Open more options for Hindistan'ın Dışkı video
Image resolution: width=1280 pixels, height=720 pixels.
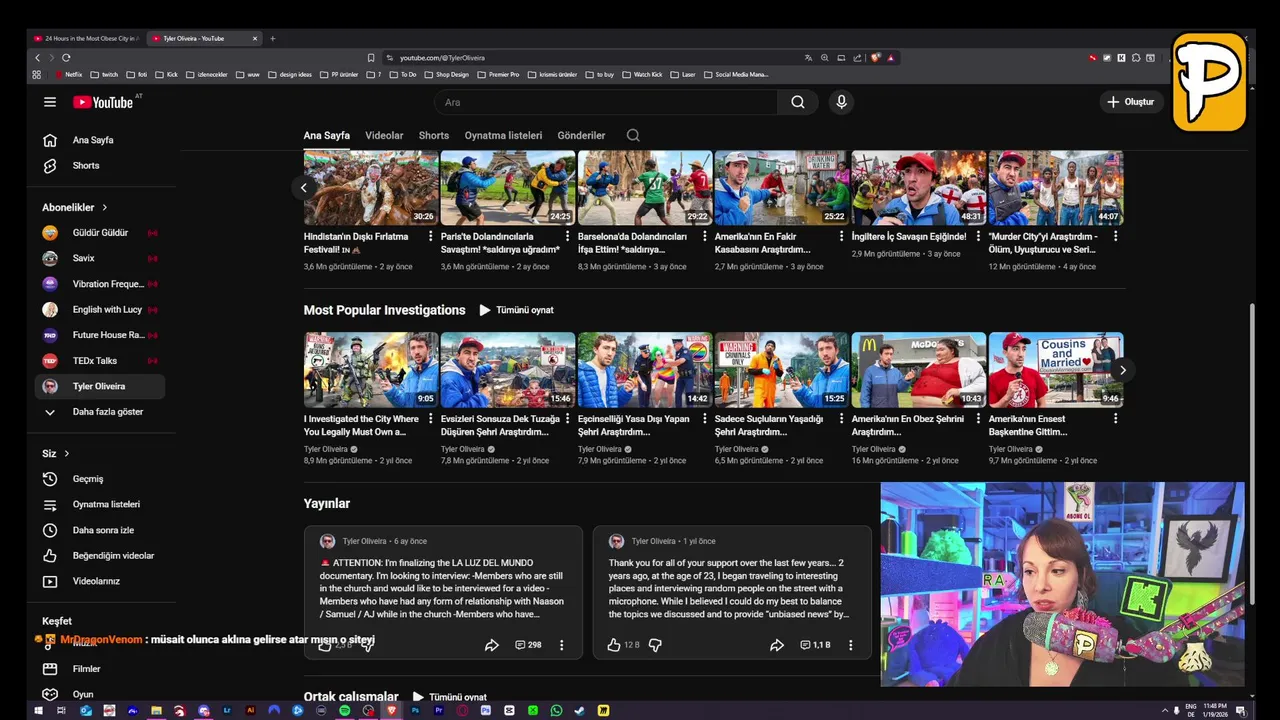(x=431, y=237)
